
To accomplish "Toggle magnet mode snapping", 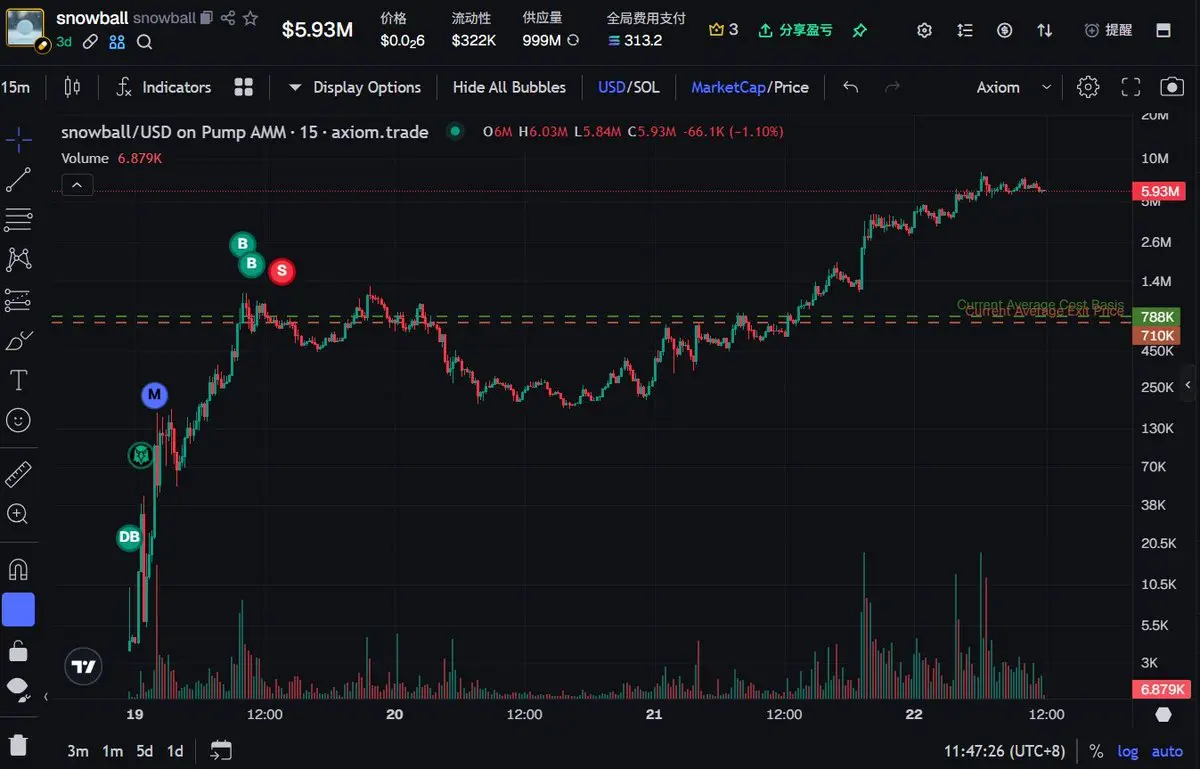I will tap(18, 569).
